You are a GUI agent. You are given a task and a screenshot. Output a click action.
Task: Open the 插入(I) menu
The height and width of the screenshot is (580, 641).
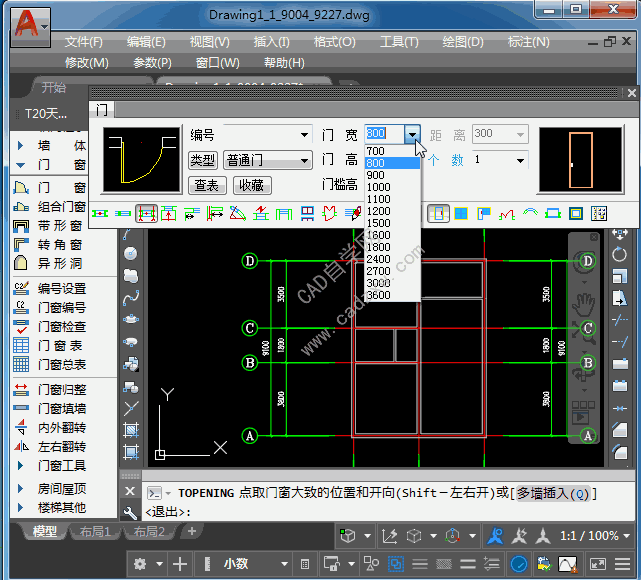pyautogui.click(x=271, y=42)
